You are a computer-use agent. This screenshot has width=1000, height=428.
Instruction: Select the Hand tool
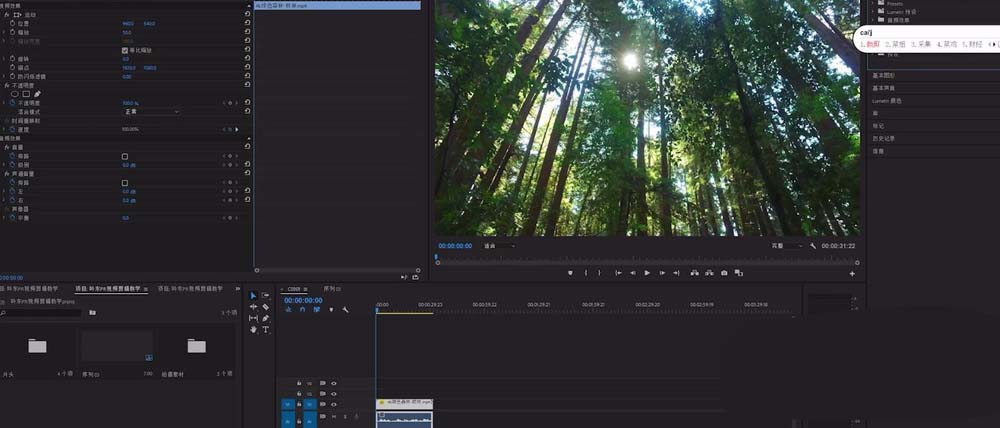[x=253, y=330]
